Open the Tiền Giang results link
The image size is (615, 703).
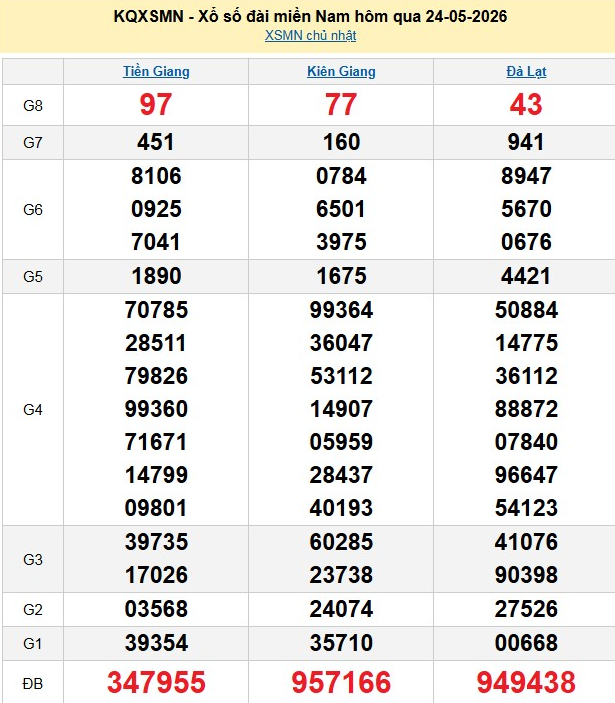pyautogui.click(x=156, y=71)
